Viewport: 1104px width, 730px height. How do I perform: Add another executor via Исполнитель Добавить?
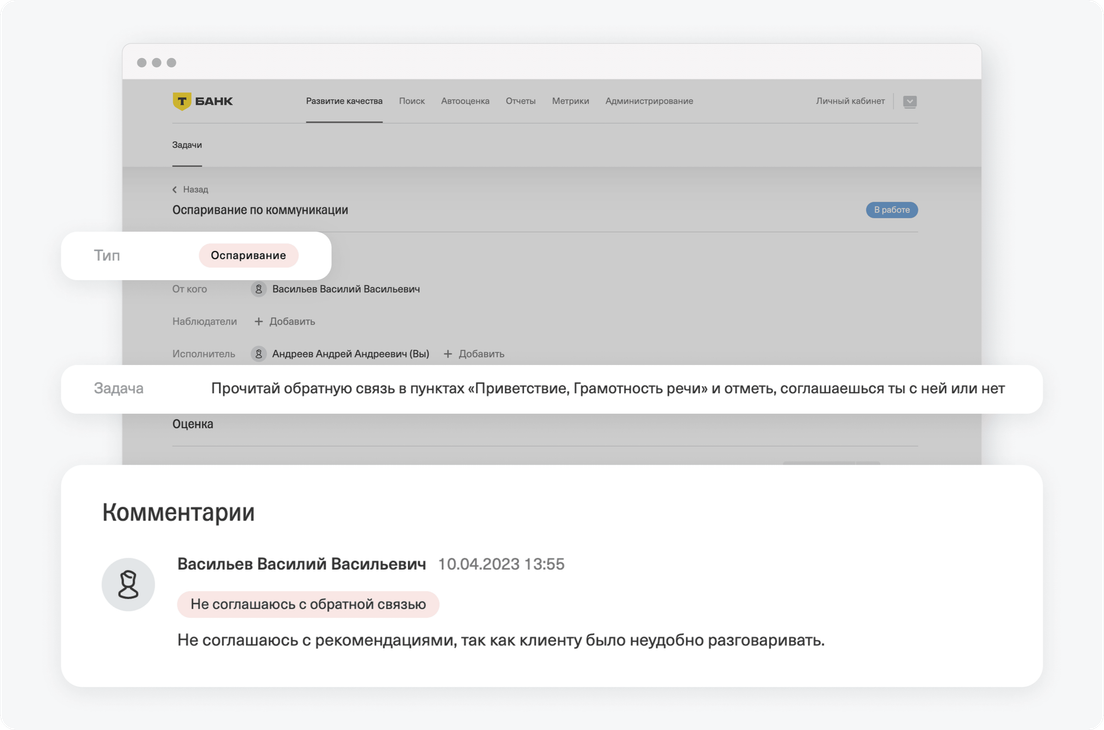(474, 353)
